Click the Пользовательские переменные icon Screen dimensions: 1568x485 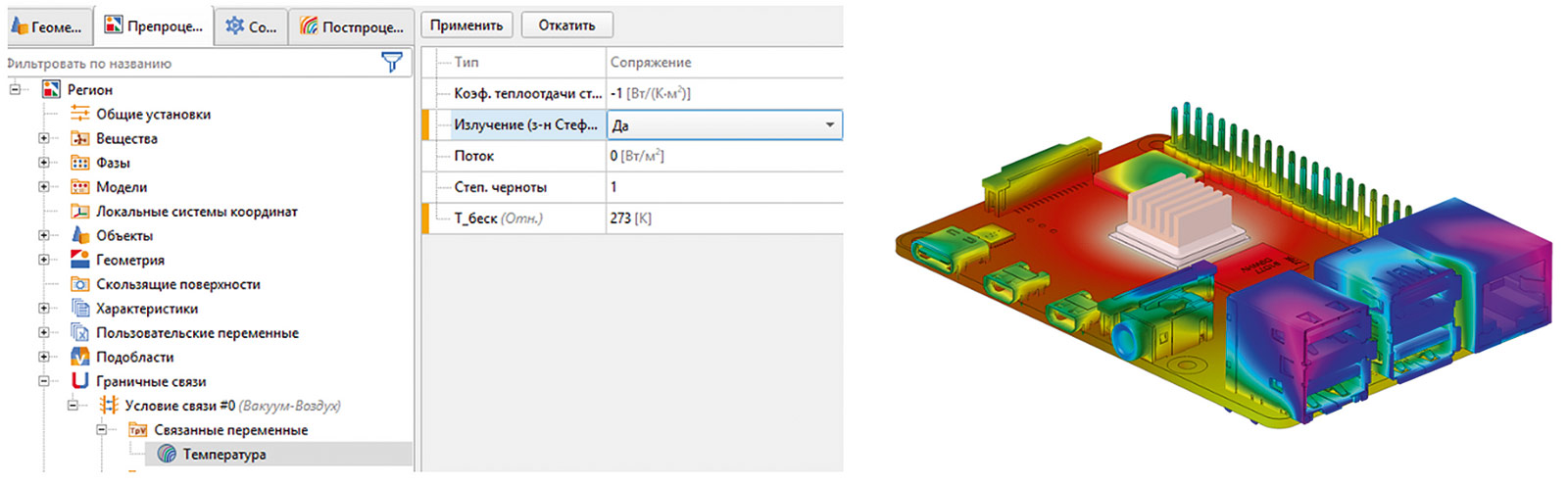click(80, 333)
